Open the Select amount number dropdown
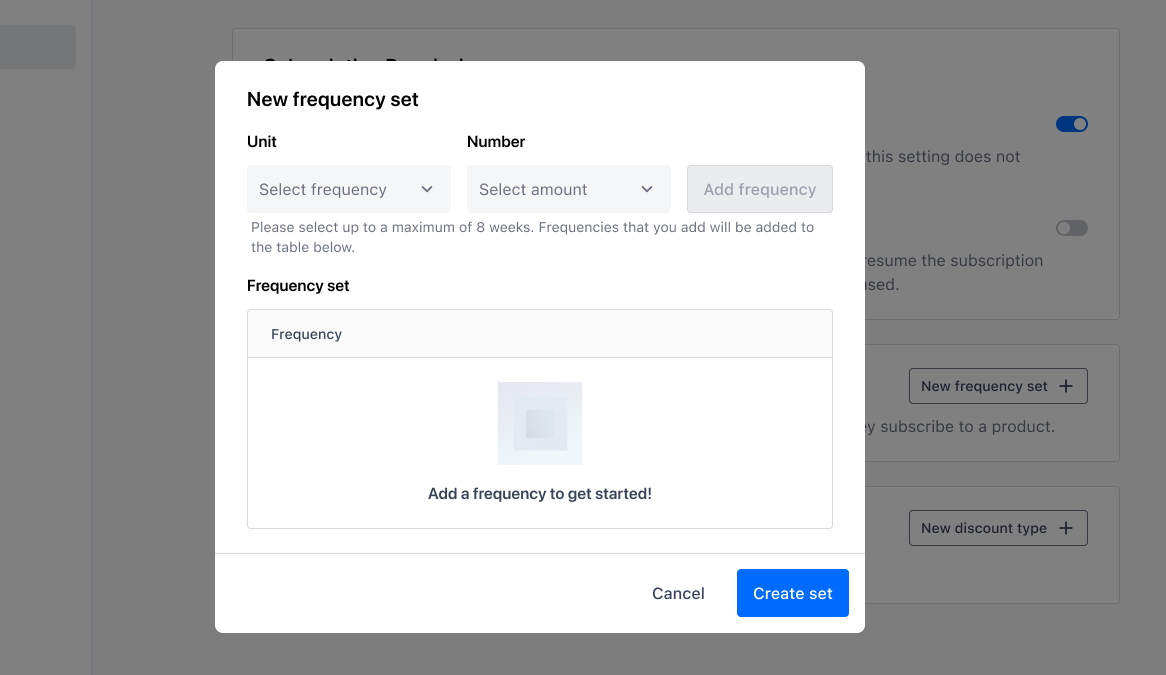 pyautogui.click(x=569, y=190)
